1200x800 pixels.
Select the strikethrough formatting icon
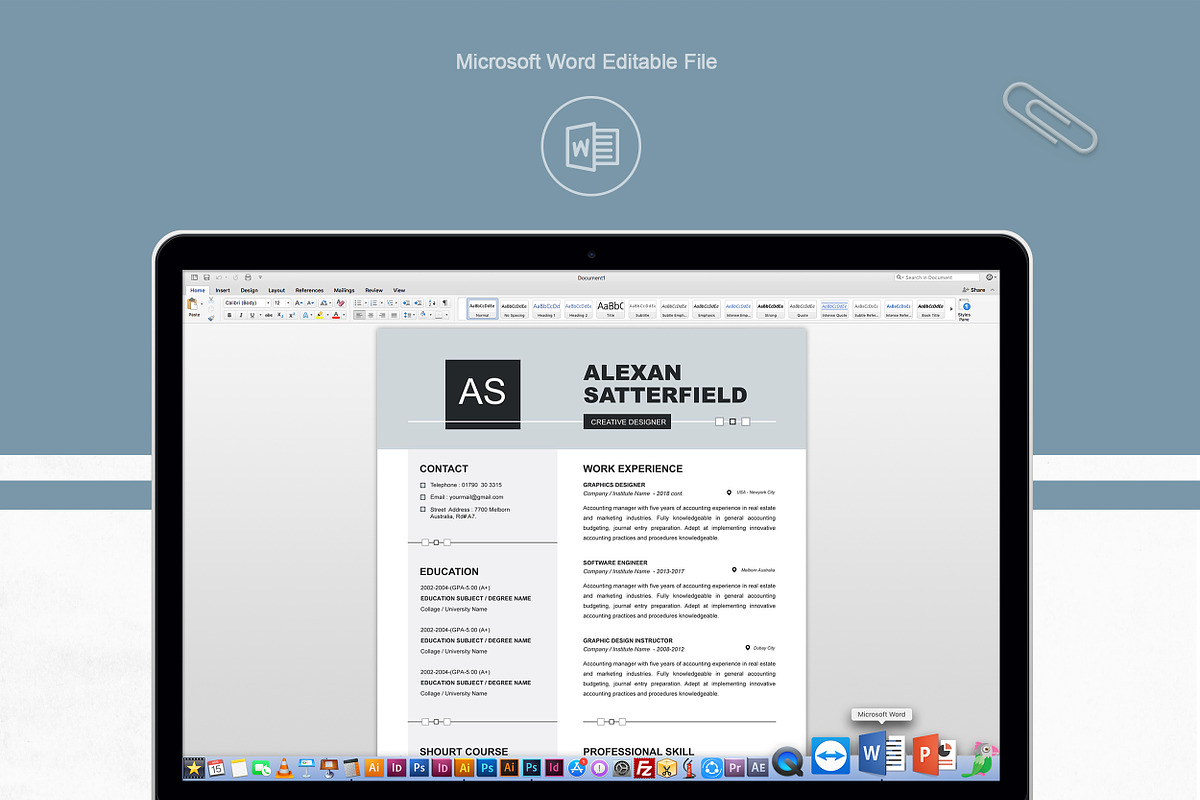(269, 315)
